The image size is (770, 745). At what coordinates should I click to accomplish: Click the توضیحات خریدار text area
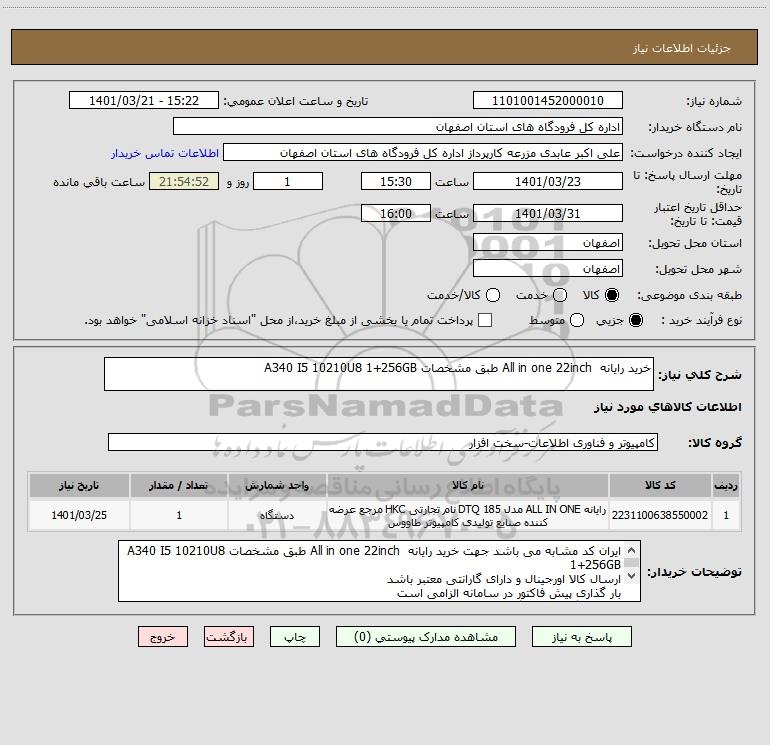tap(379, 571)
